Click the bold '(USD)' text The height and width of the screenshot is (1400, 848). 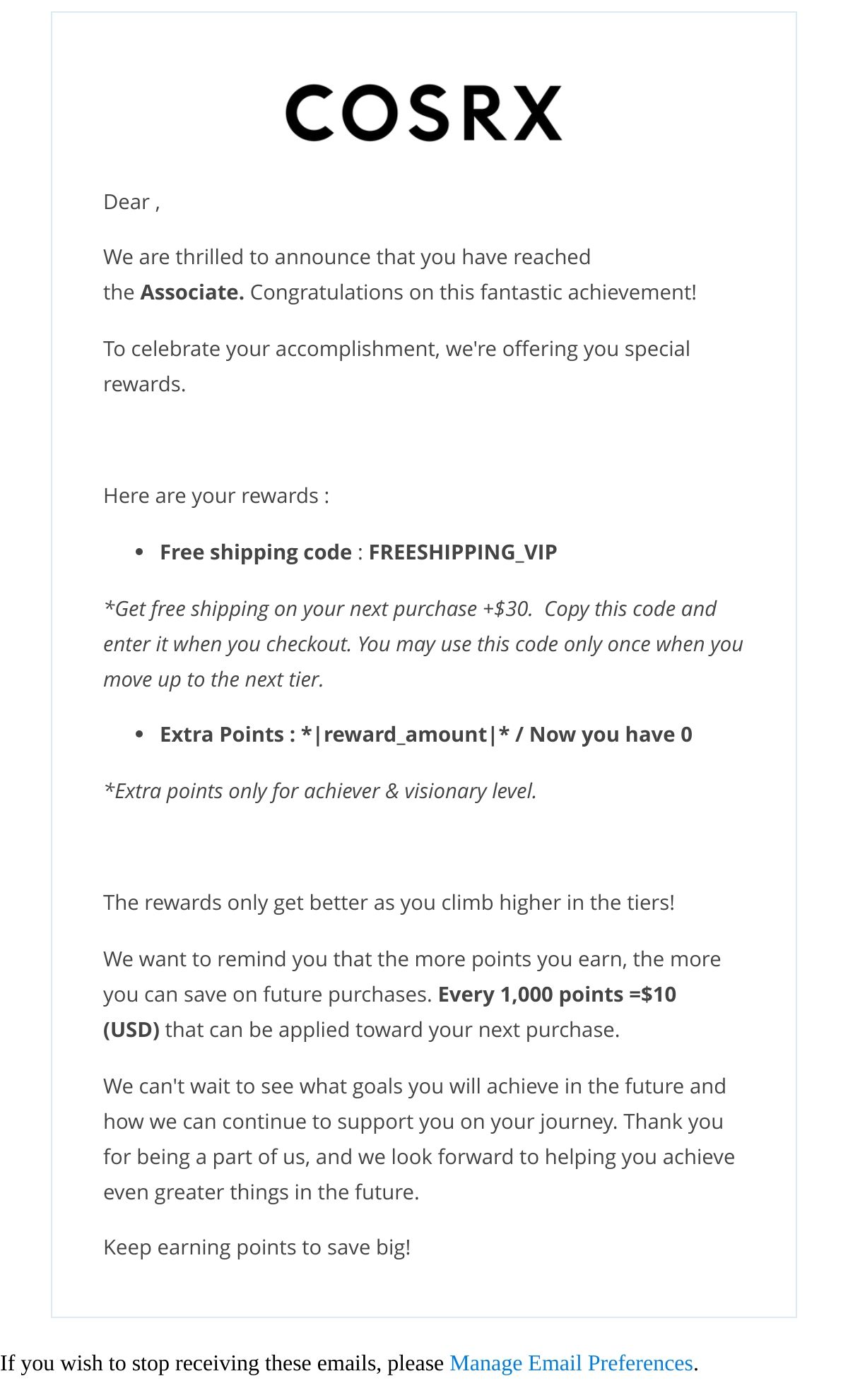tap(131, 1030)
